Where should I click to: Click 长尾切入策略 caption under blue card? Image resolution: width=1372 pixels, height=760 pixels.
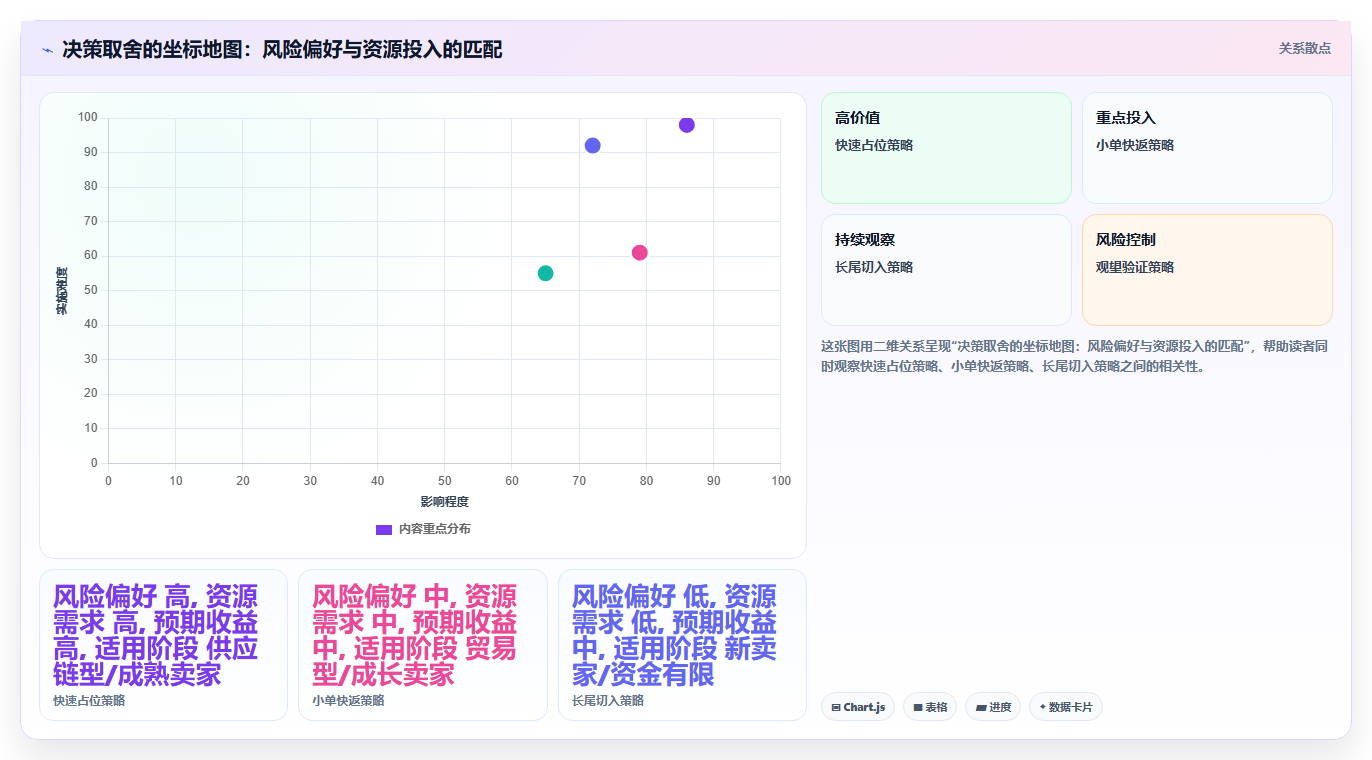[608, 701]
